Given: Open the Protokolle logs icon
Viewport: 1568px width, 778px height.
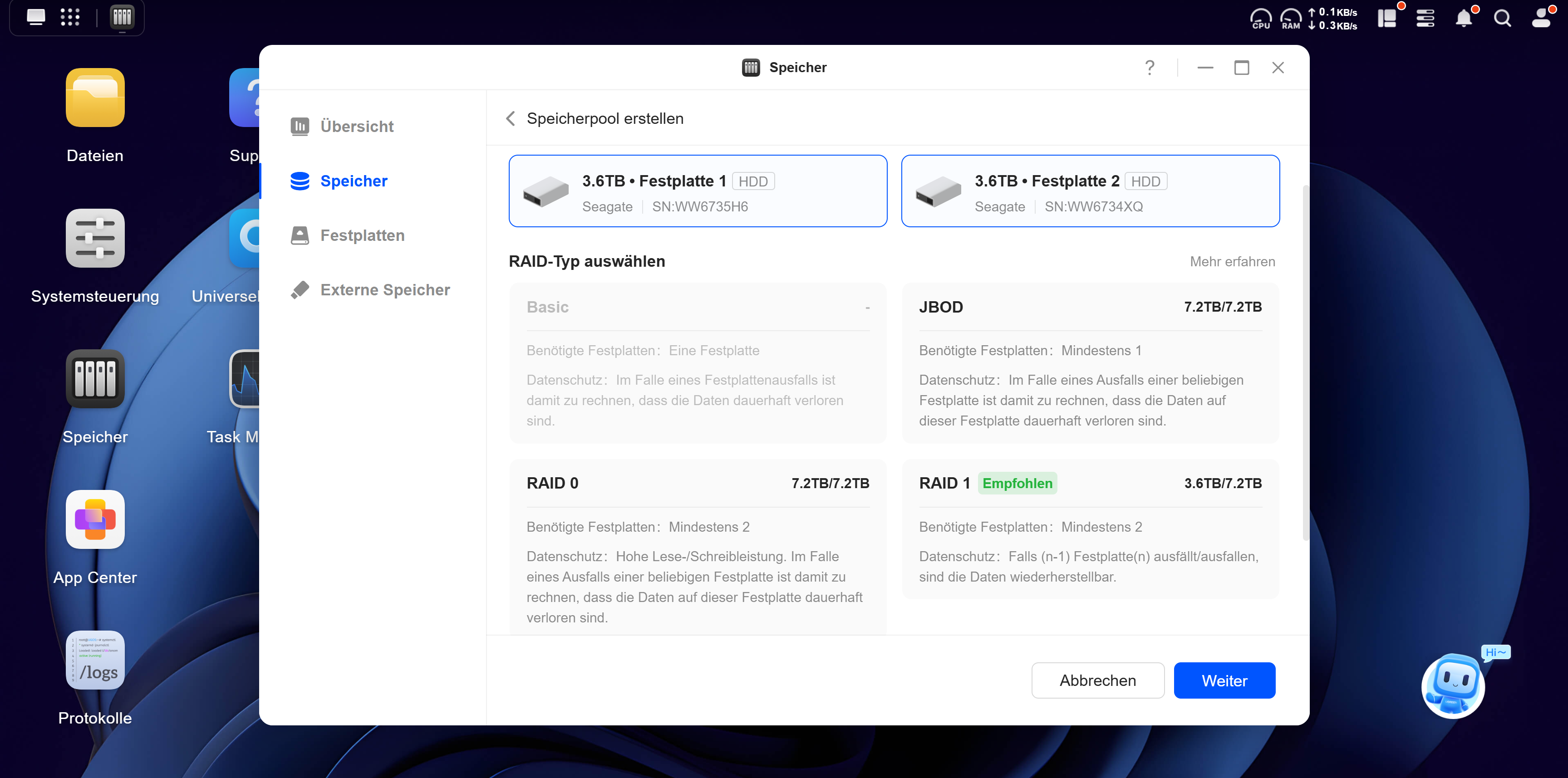Looking at the screenshot, I should coord(95,660).
